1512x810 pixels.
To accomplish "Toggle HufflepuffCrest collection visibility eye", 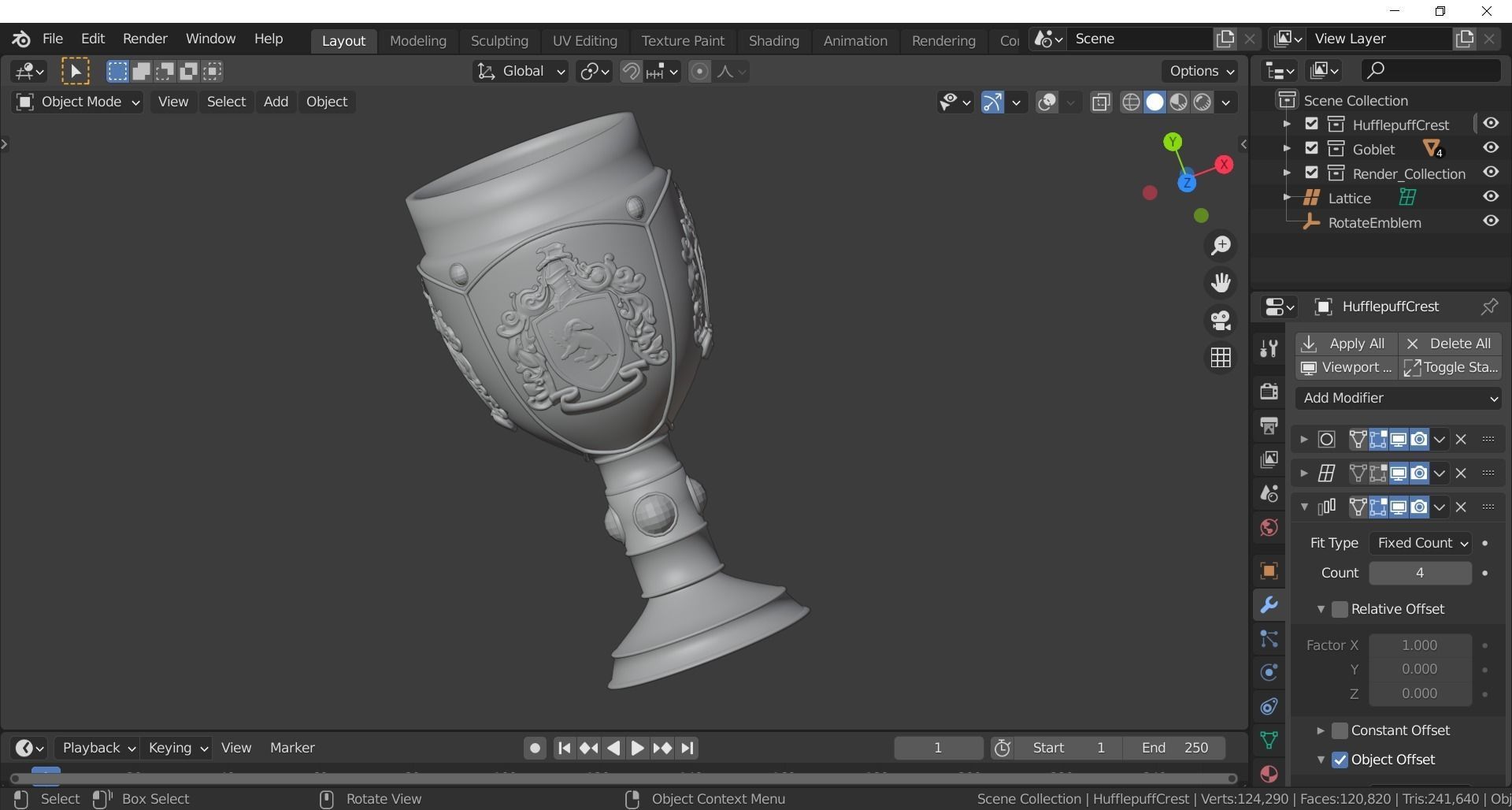I will coord(1491,124).
